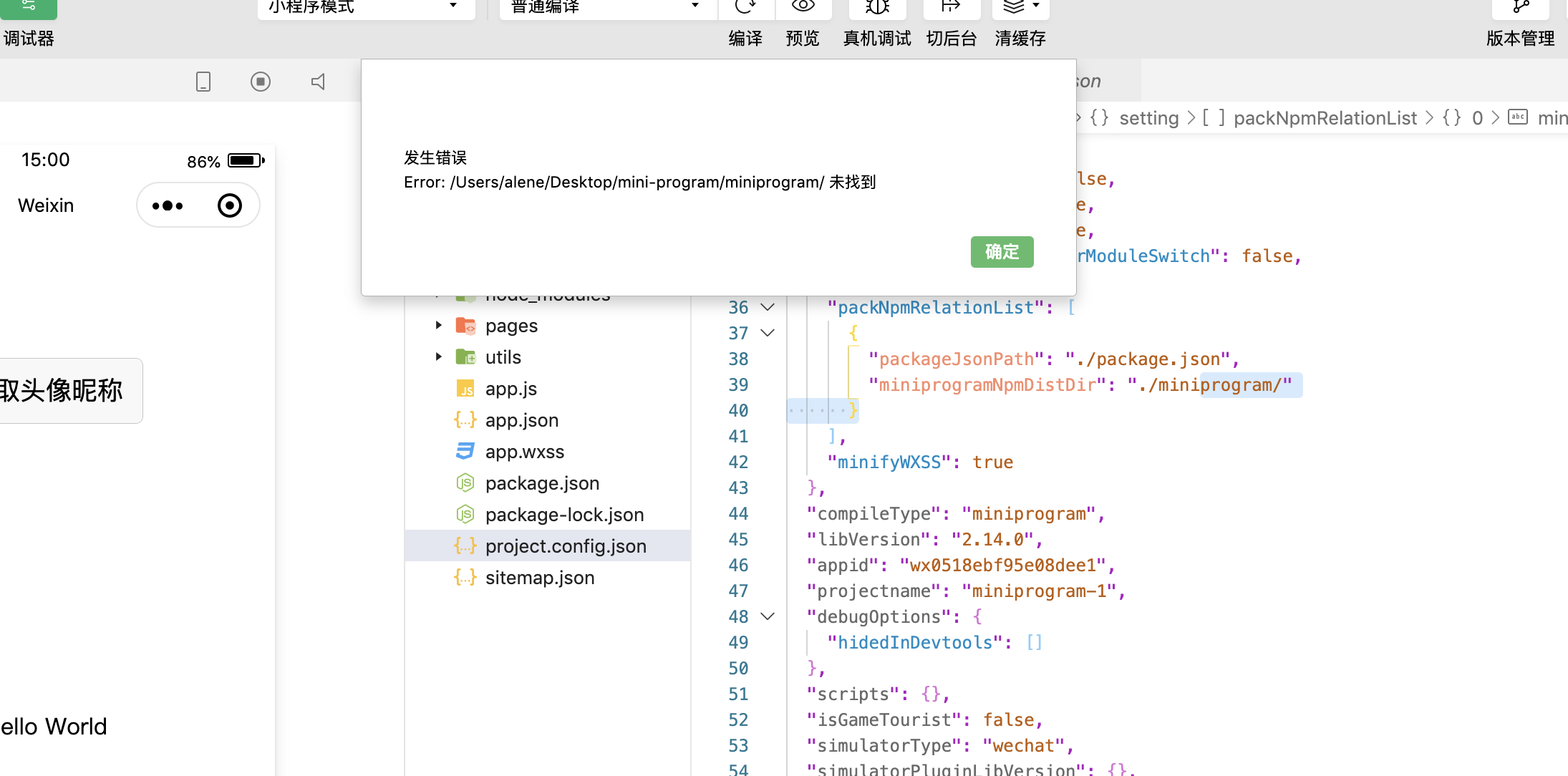Collapse packNpmRelationList at line 36
1568x776 pixels.
[768, 307]
